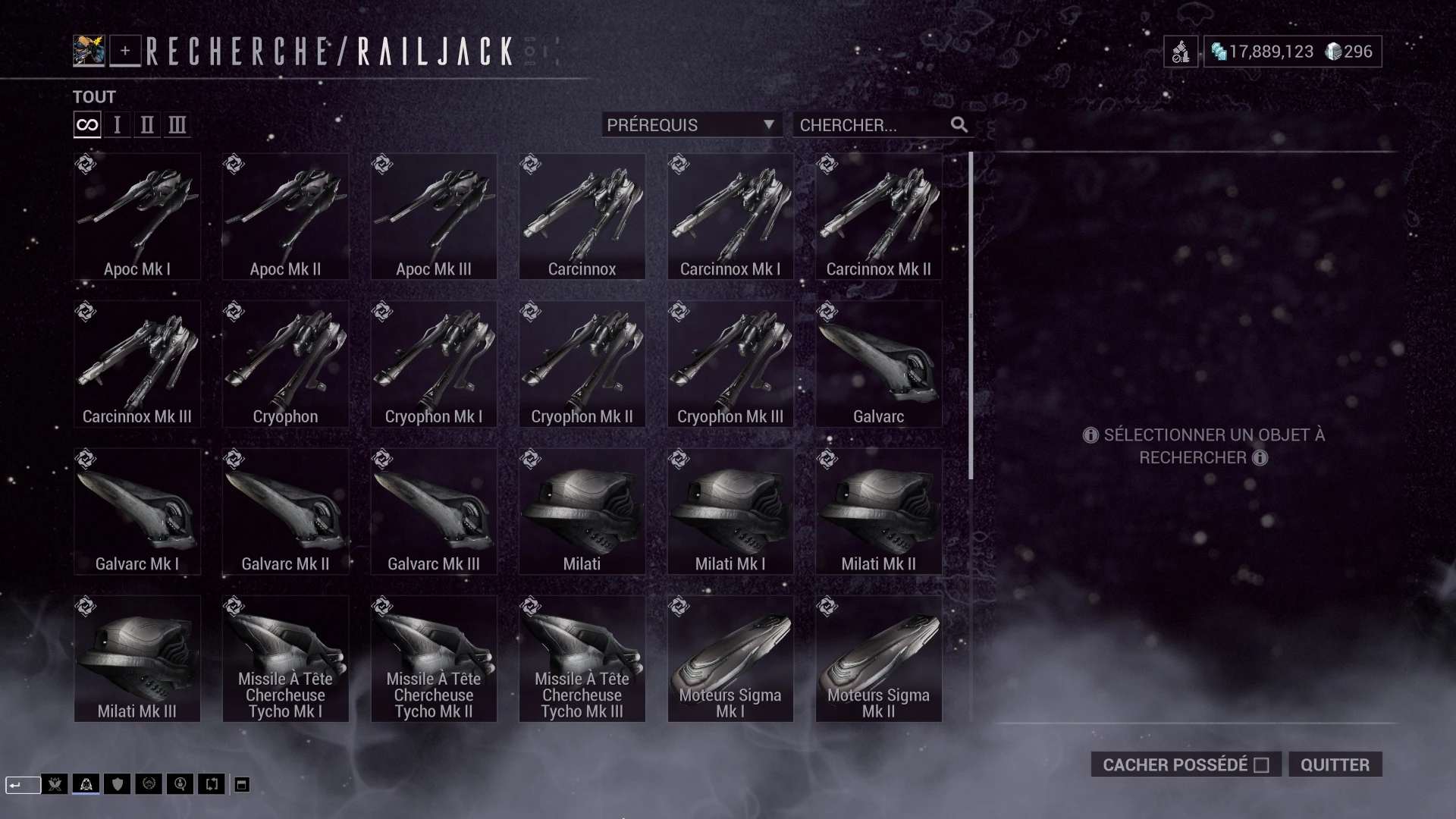The height and width of the screenshot is (819, 1456).
Task: Select the Mk II tier filter tab
Action: (x=147, y=125)
